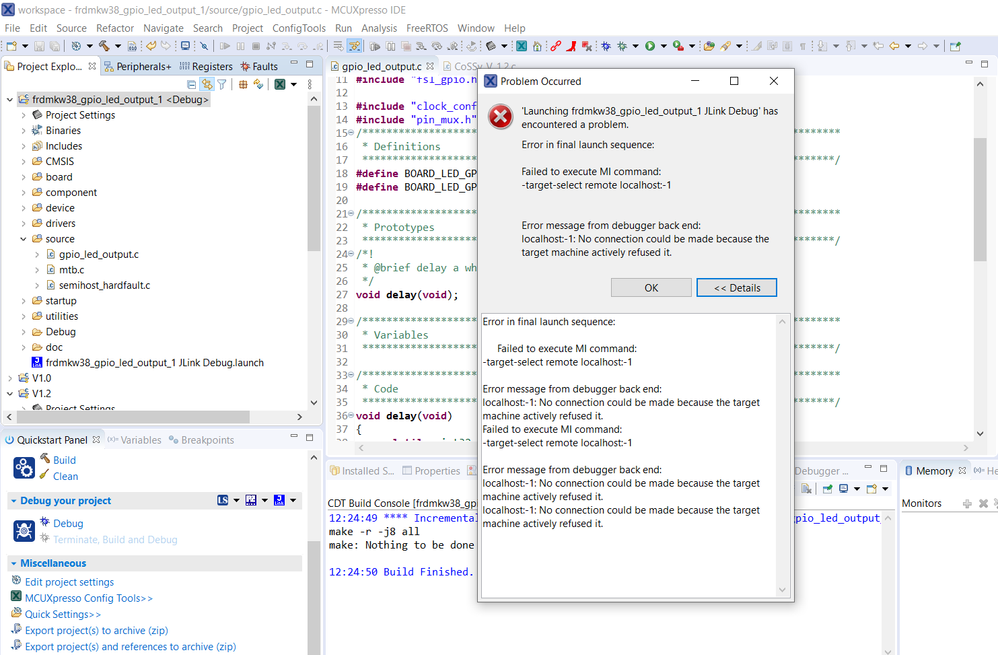
Task: Click the red chain link probe icon
Action: tap(556, 46)
